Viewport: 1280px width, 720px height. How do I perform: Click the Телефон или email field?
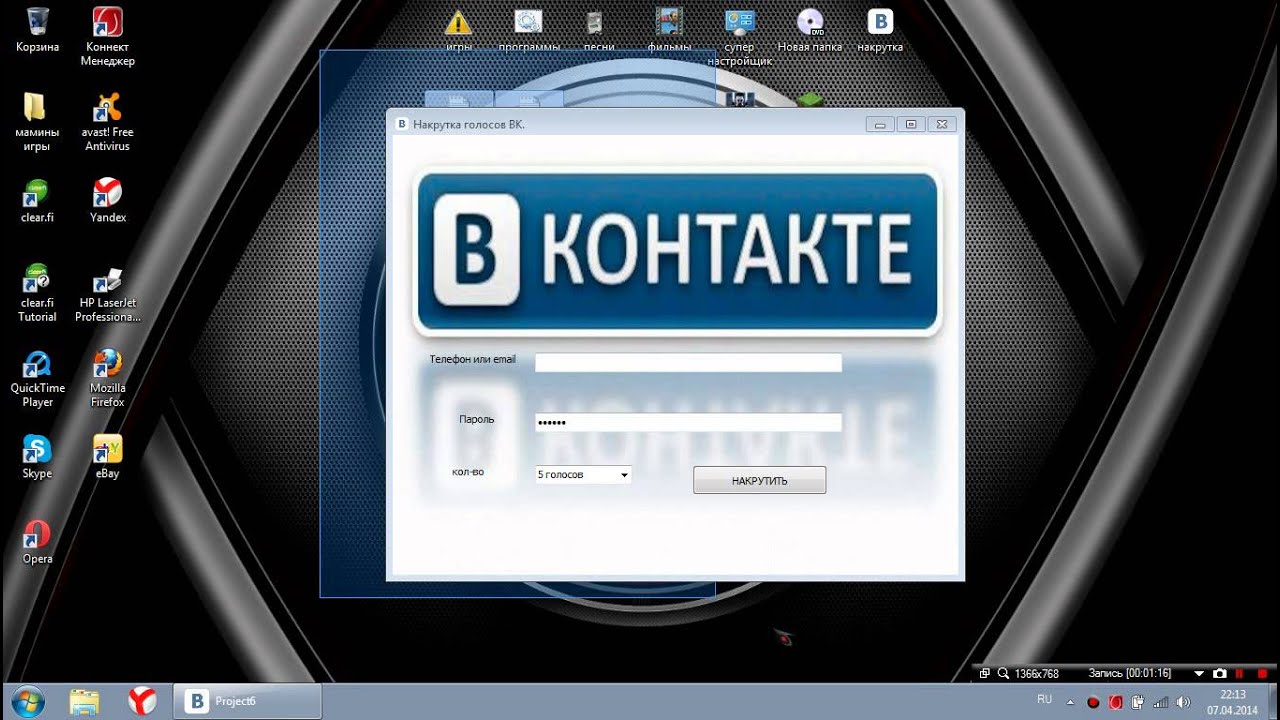pyautogui.click(x=688, y=363)
